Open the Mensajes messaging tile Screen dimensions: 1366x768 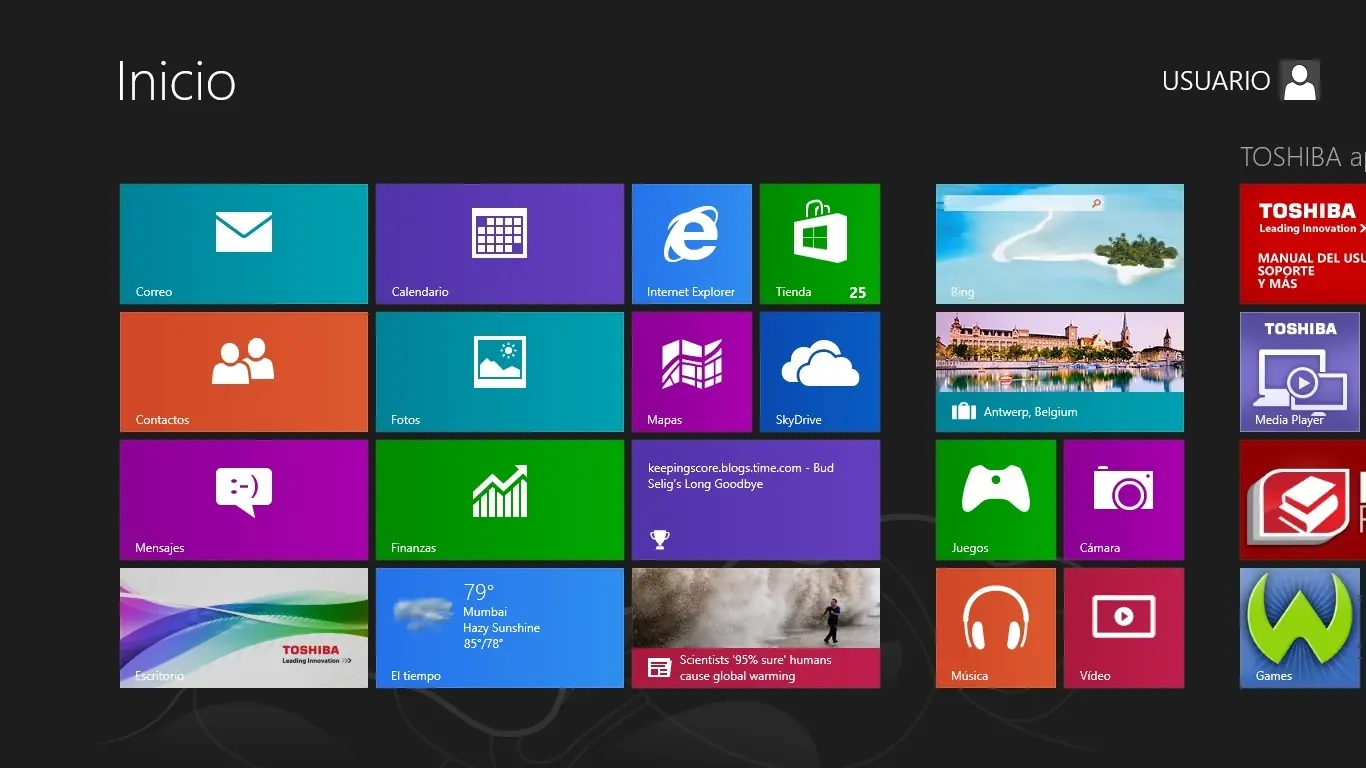pyautogui.click(x=244, y=500)
